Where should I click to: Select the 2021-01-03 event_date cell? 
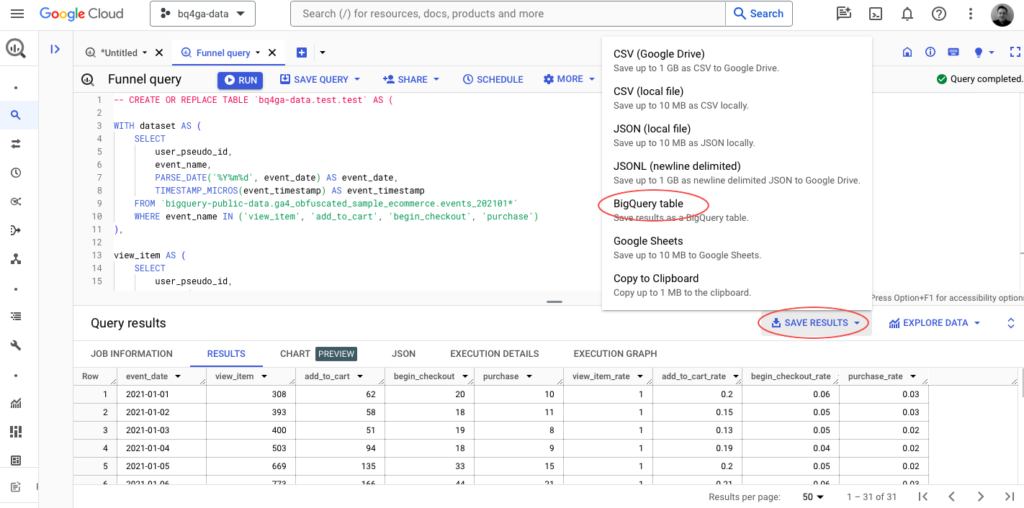coord(161,428)
